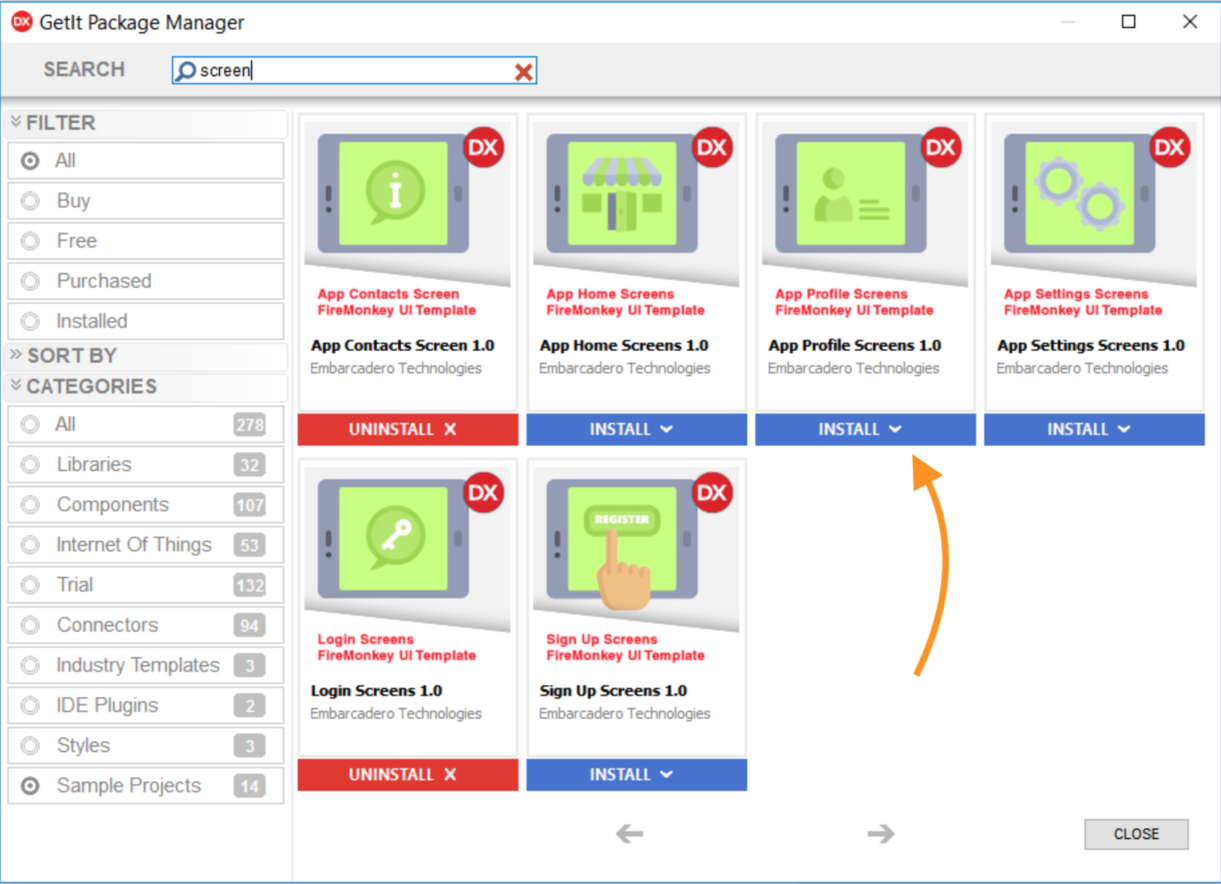Choose the Industry Templates category
This screenshot has width=1221, height=884.
point(146,665)
